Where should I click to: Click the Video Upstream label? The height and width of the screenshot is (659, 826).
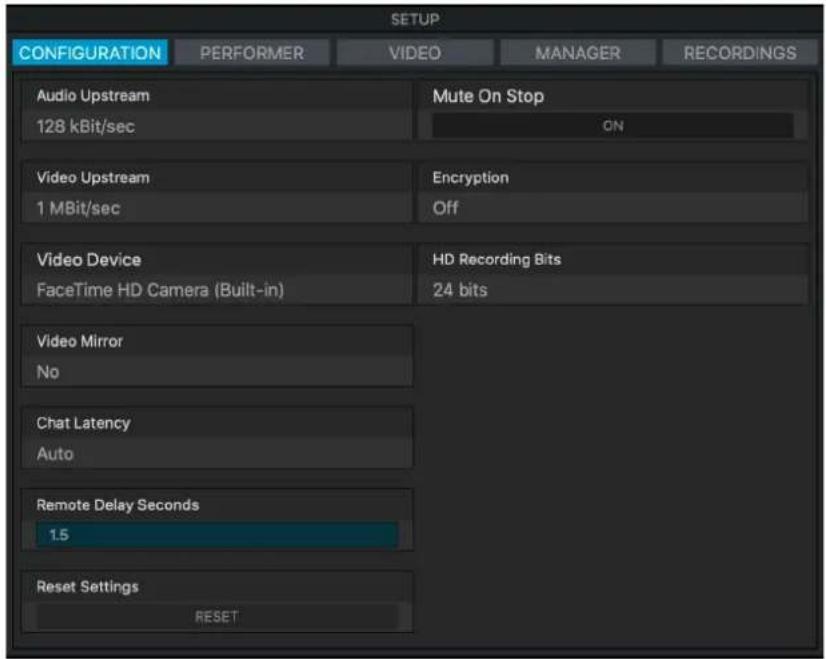point(93,178)
